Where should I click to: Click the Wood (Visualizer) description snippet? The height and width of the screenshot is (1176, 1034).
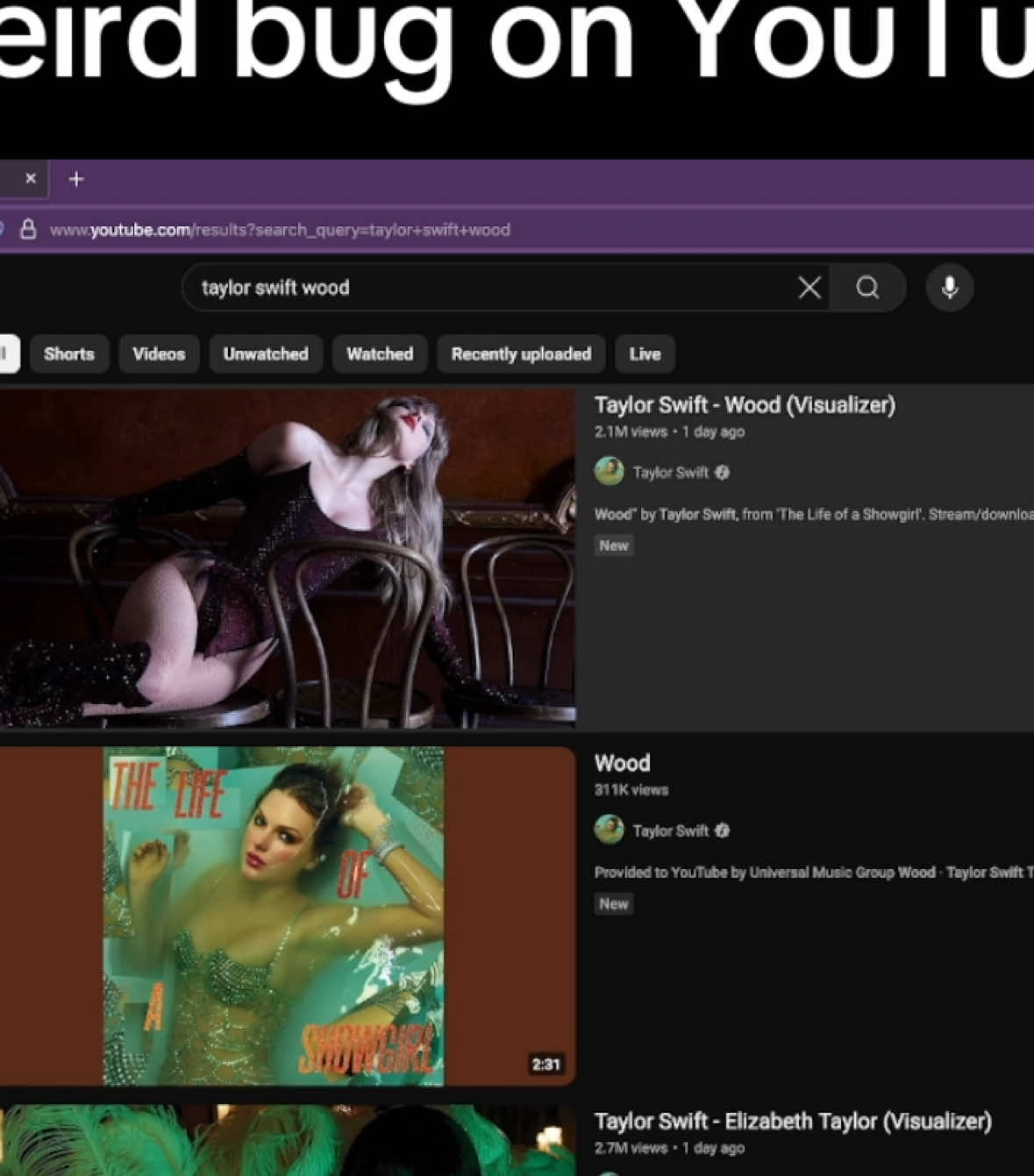coord(813,515)
